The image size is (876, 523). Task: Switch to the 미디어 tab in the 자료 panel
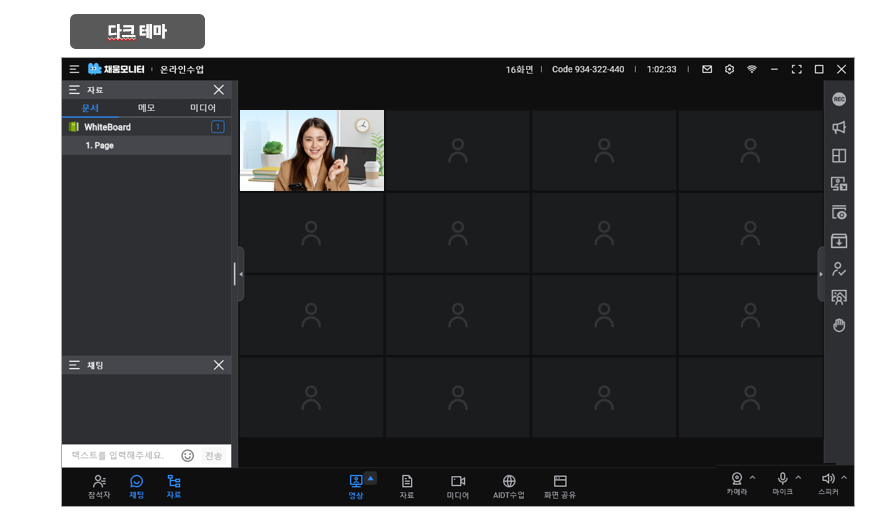(x=202, y=107)
